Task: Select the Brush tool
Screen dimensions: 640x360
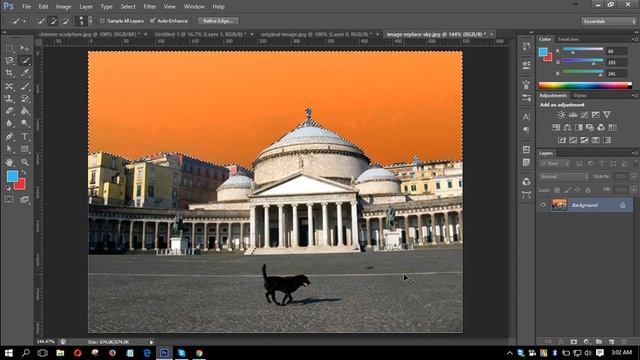Action: (24, 86)
